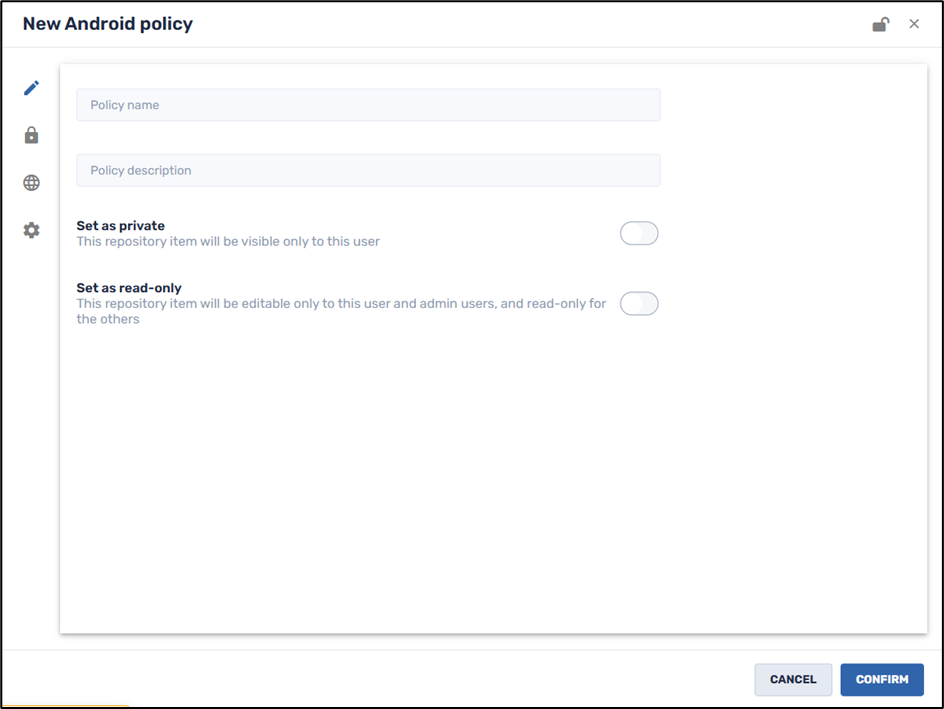Click the unlock padlock icon in header

tap(881, 23)
